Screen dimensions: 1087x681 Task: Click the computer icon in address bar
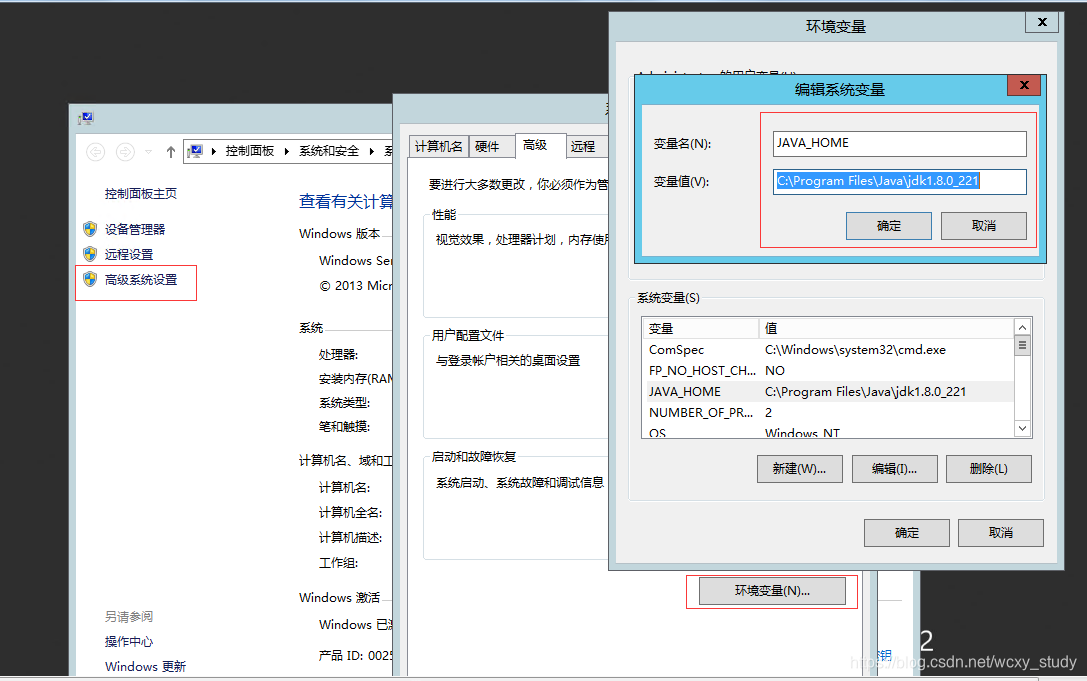[x=196, y=150]
